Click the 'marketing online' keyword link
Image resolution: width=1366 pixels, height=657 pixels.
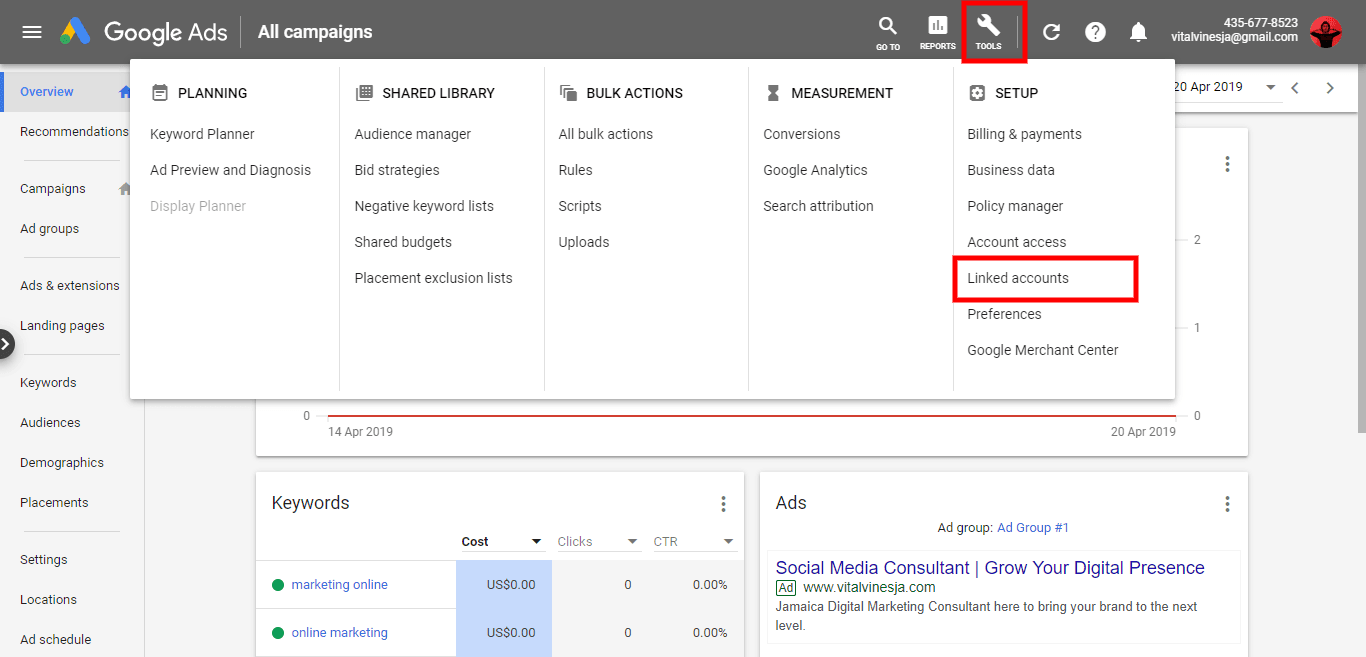tap(339, 585)
